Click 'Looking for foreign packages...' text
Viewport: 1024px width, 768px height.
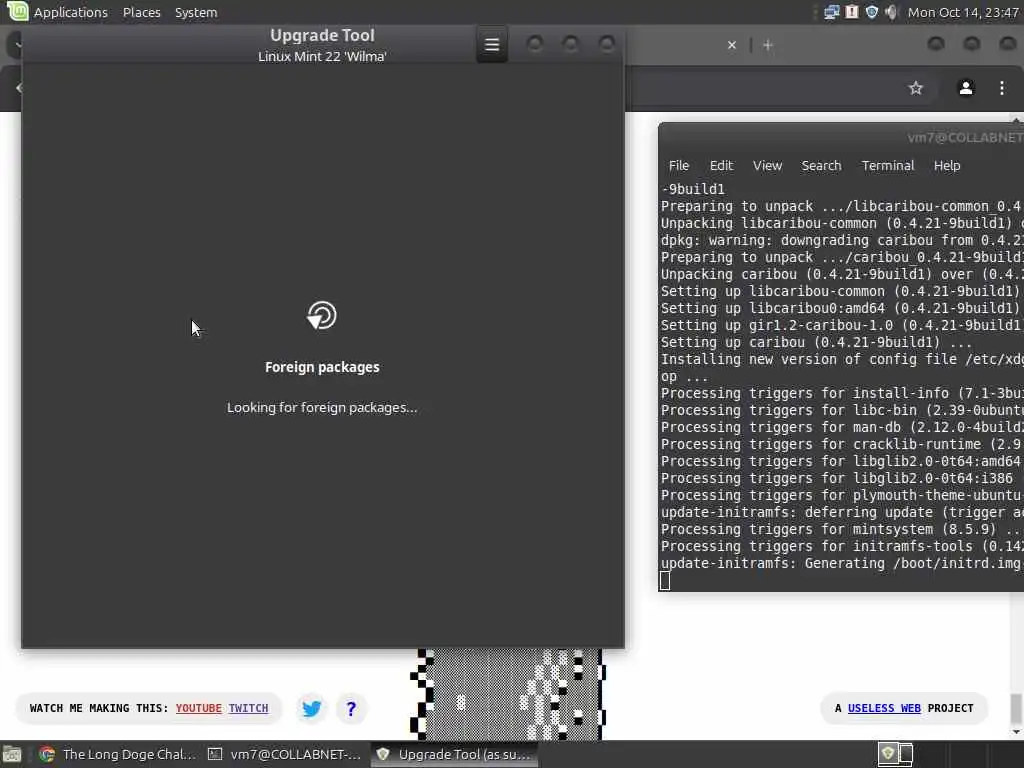pos(322,408)
